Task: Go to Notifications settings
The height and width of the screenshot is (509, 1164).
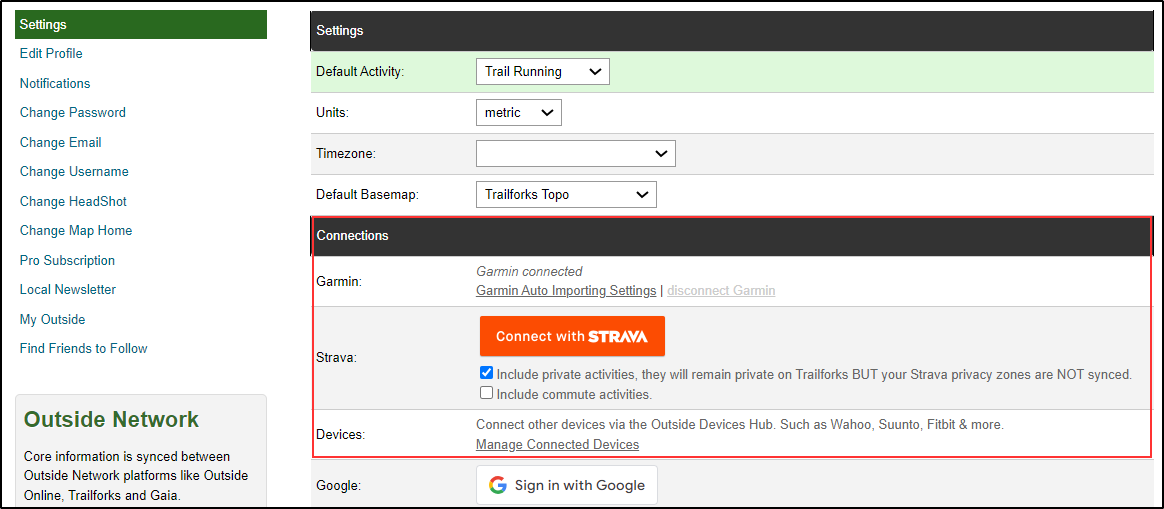Action: [55, 84]
